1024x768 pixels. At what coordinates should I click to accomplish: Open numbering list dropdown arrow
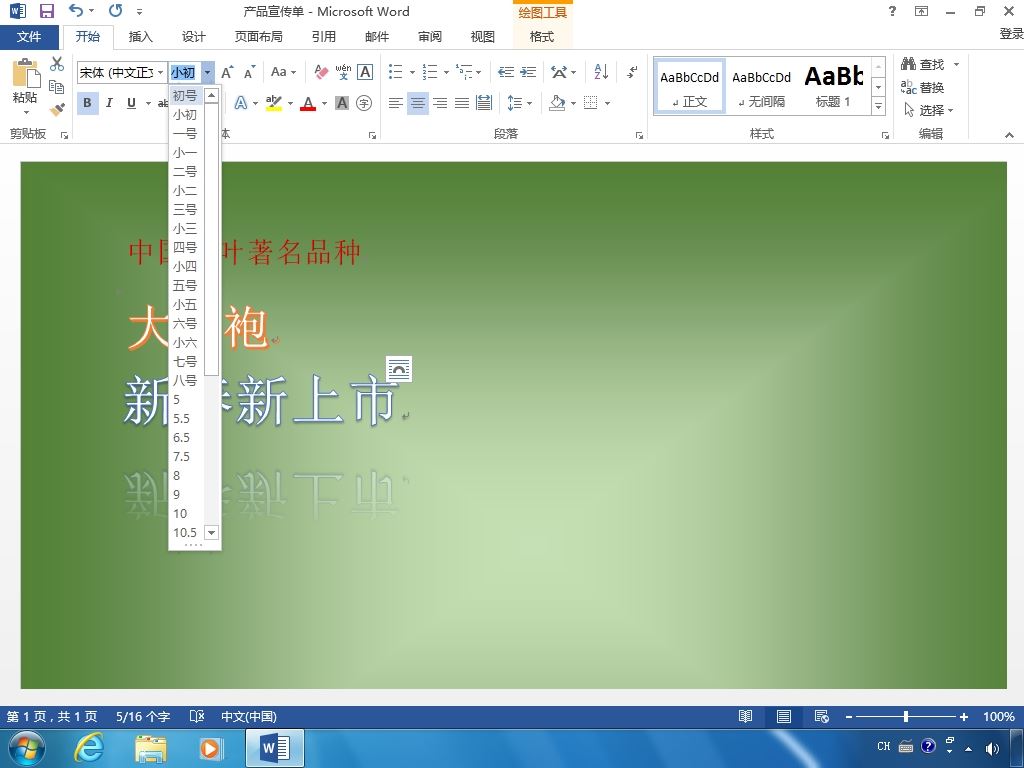[x=446, y=72]
